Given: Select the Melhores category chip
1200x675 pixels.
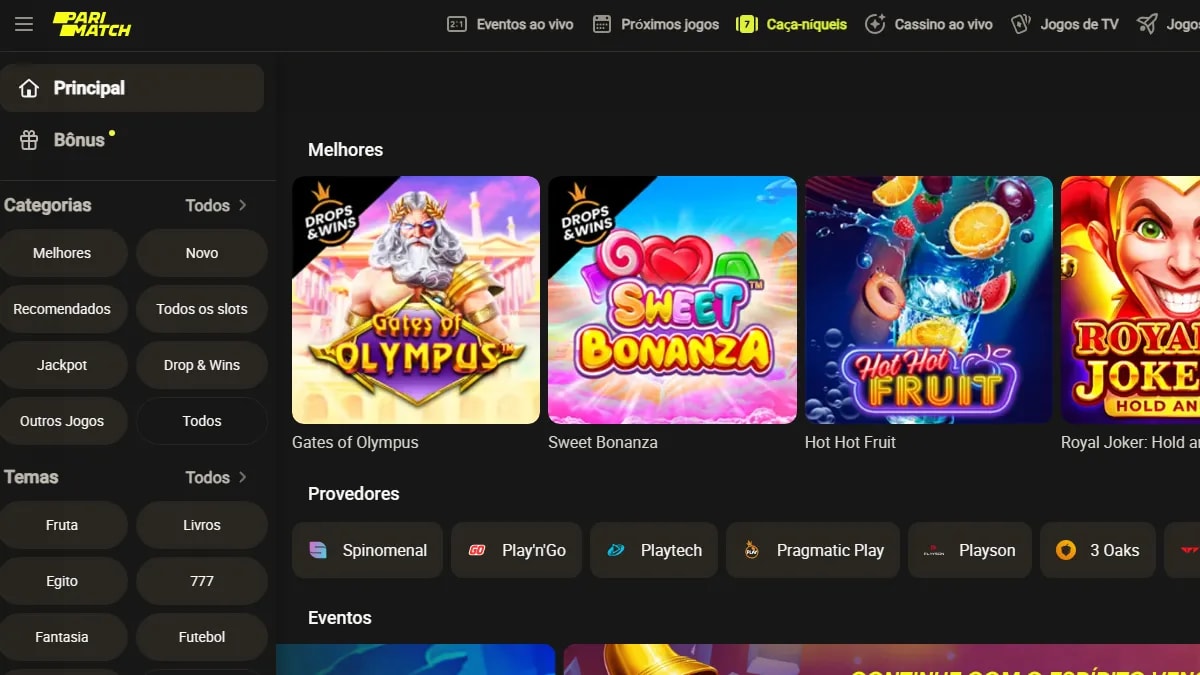Looking at the screenshot, I should 62,253.
